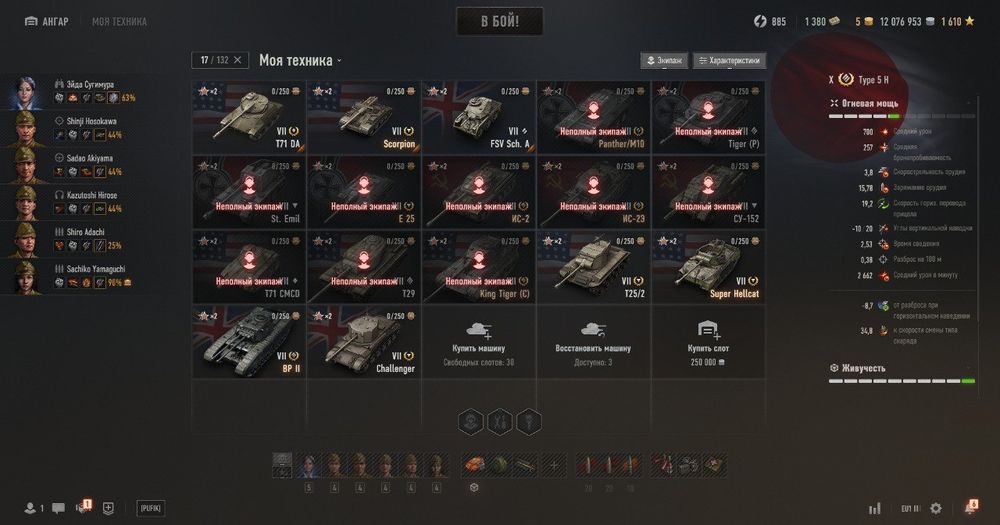This screenshot has width=1000, height=525.
Task: Click the skull directive slot hexagon
Action: point(471,422)
